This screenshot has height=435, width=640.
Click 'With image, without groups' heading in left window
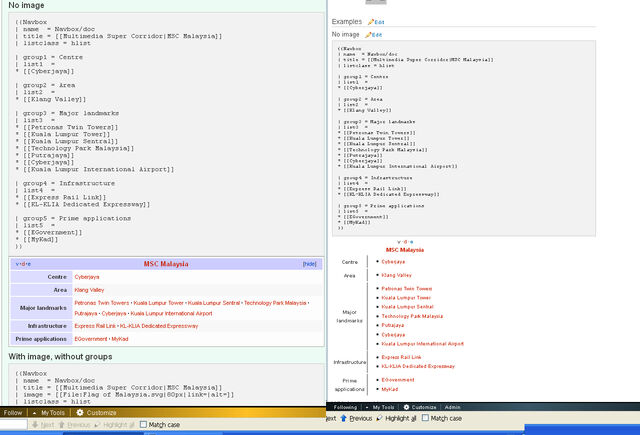pos(60,357)
